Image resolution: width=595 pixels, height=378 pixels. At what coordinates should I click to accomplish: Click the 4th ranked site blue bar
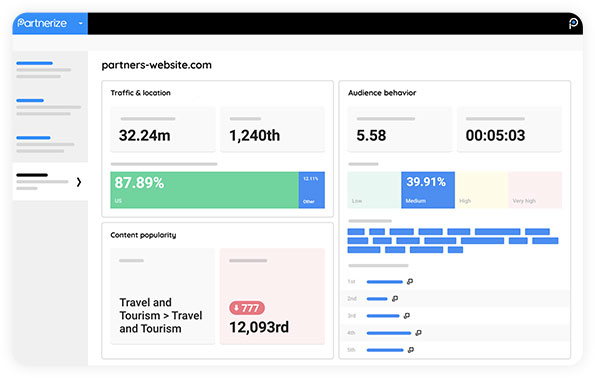pos(389,333)
